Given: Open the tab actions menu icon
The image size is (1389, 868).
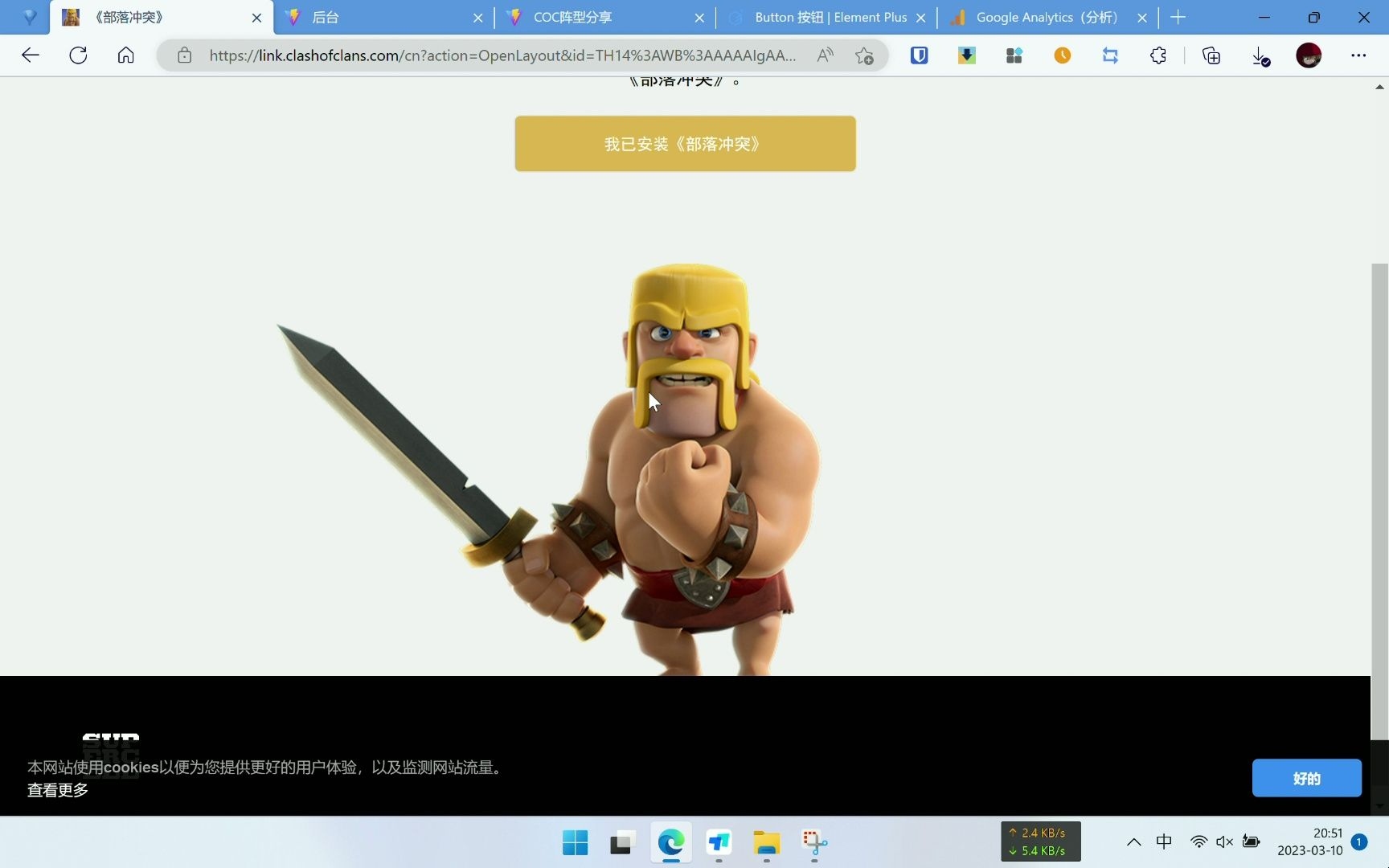Looking at the screenshot, I should 30,17.
